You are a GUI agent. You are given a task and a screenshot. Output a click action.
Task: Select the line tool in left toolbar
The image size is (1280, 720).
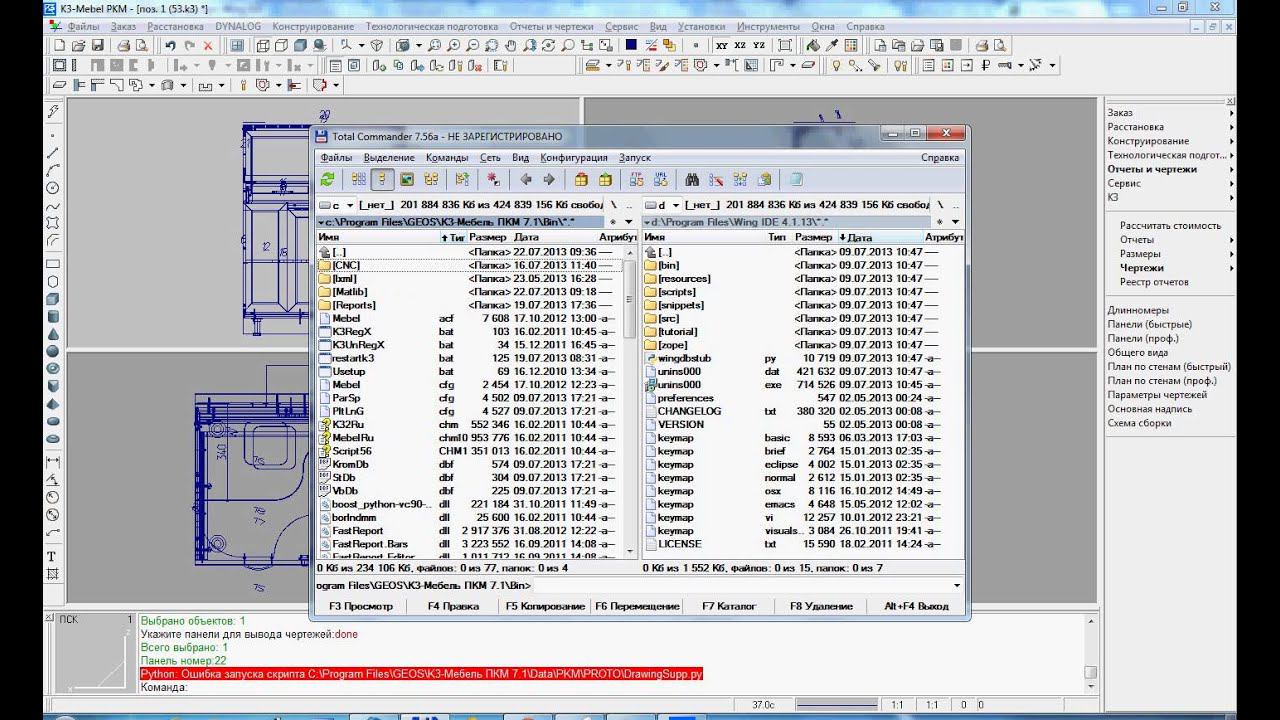pos(52,152)
